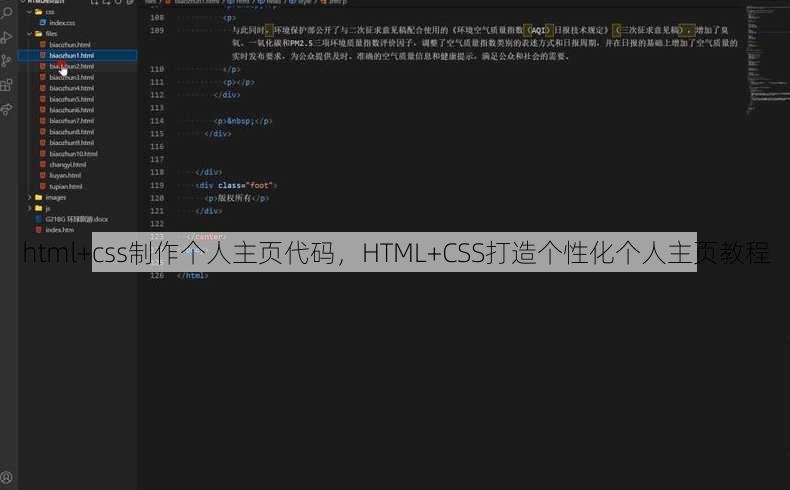The height and width of the screenshot is (490, 790).
Task: Click the folder icon of the files folder
Action: [38, 34]
